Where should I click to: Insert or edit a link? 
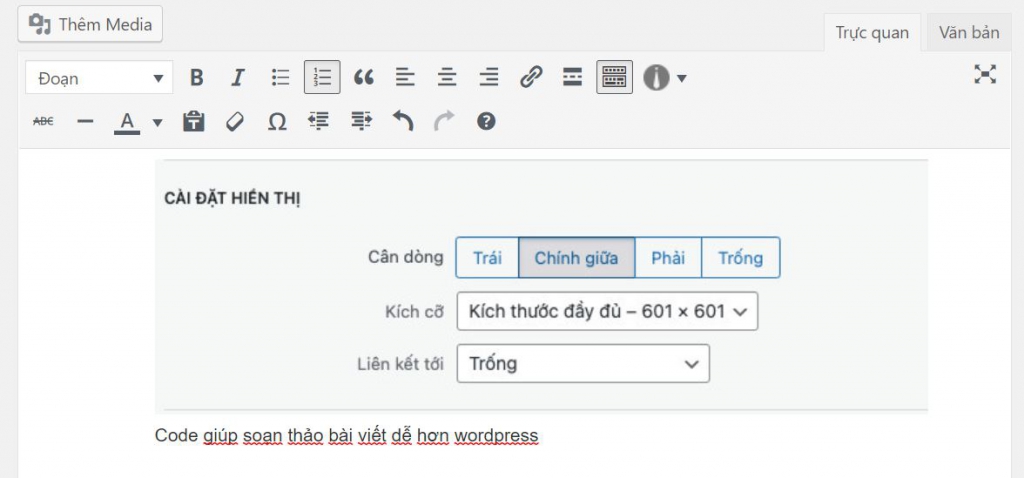[x=531, y=78]
